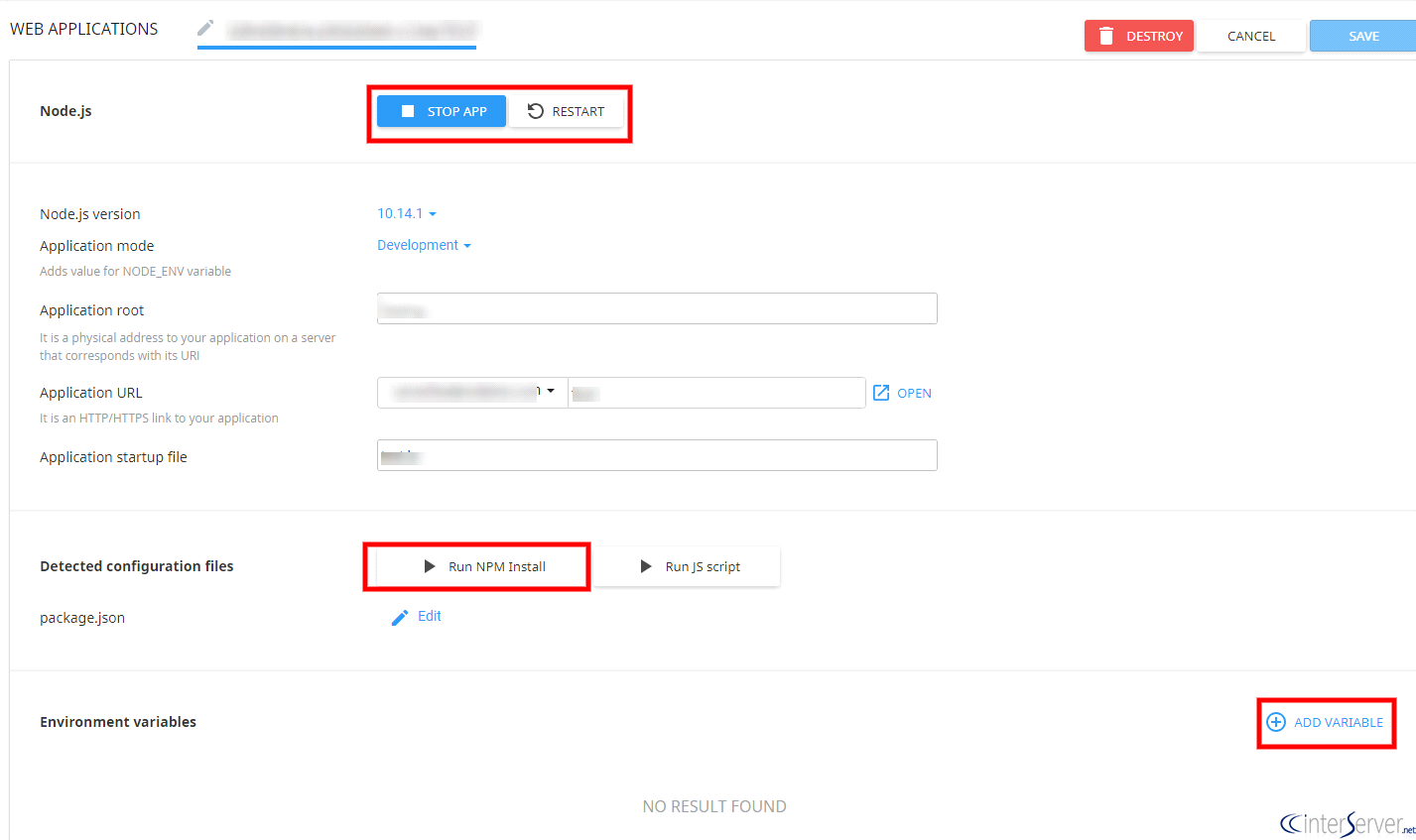Click the pencil icon beside the application name
This screenshot has height=840, width=1416.
(205, 28)
